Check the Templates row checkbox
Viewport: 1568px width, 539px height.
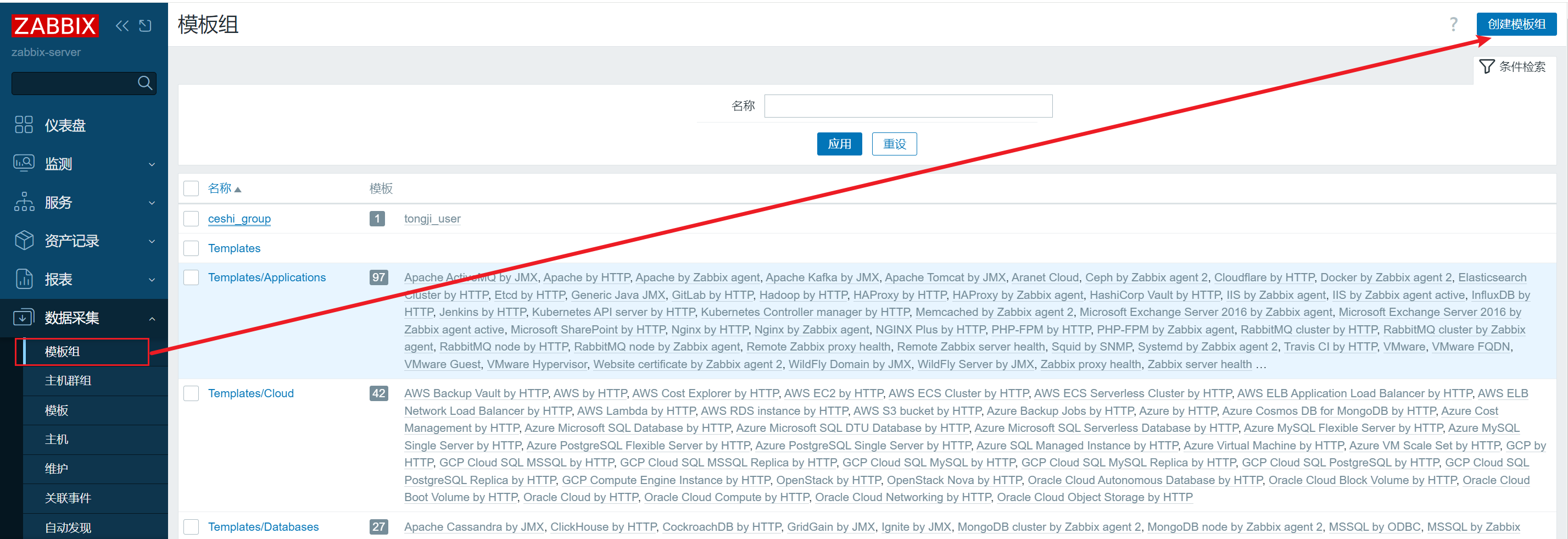tap(191, 248)
